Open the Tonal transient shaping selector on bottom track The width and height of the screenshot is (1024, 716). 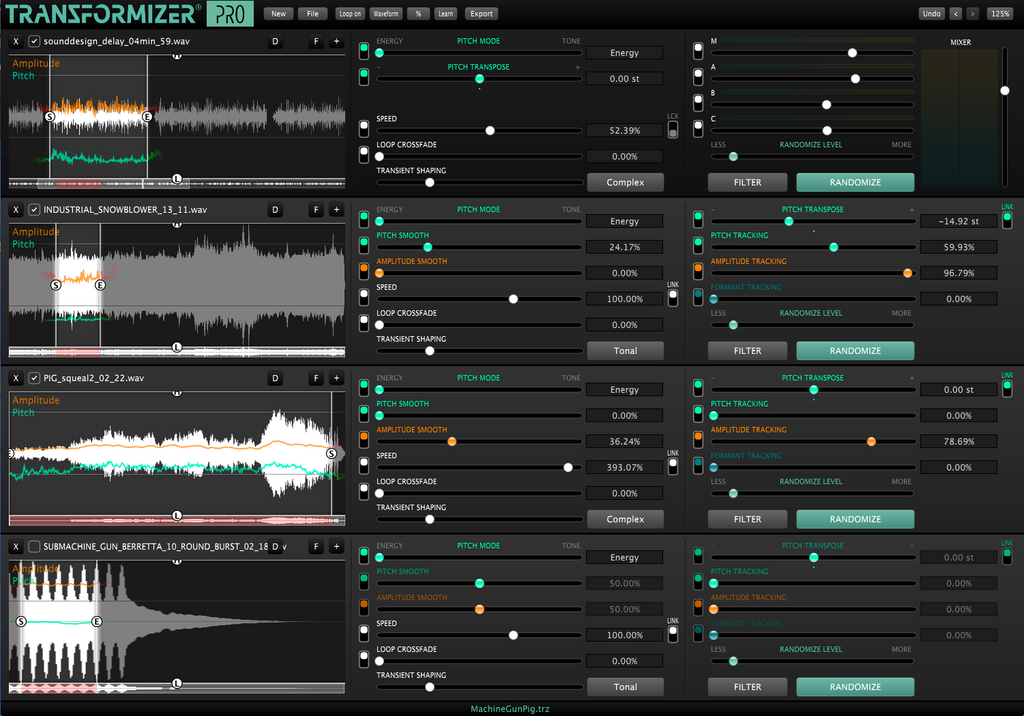click(x=624, y=687)
